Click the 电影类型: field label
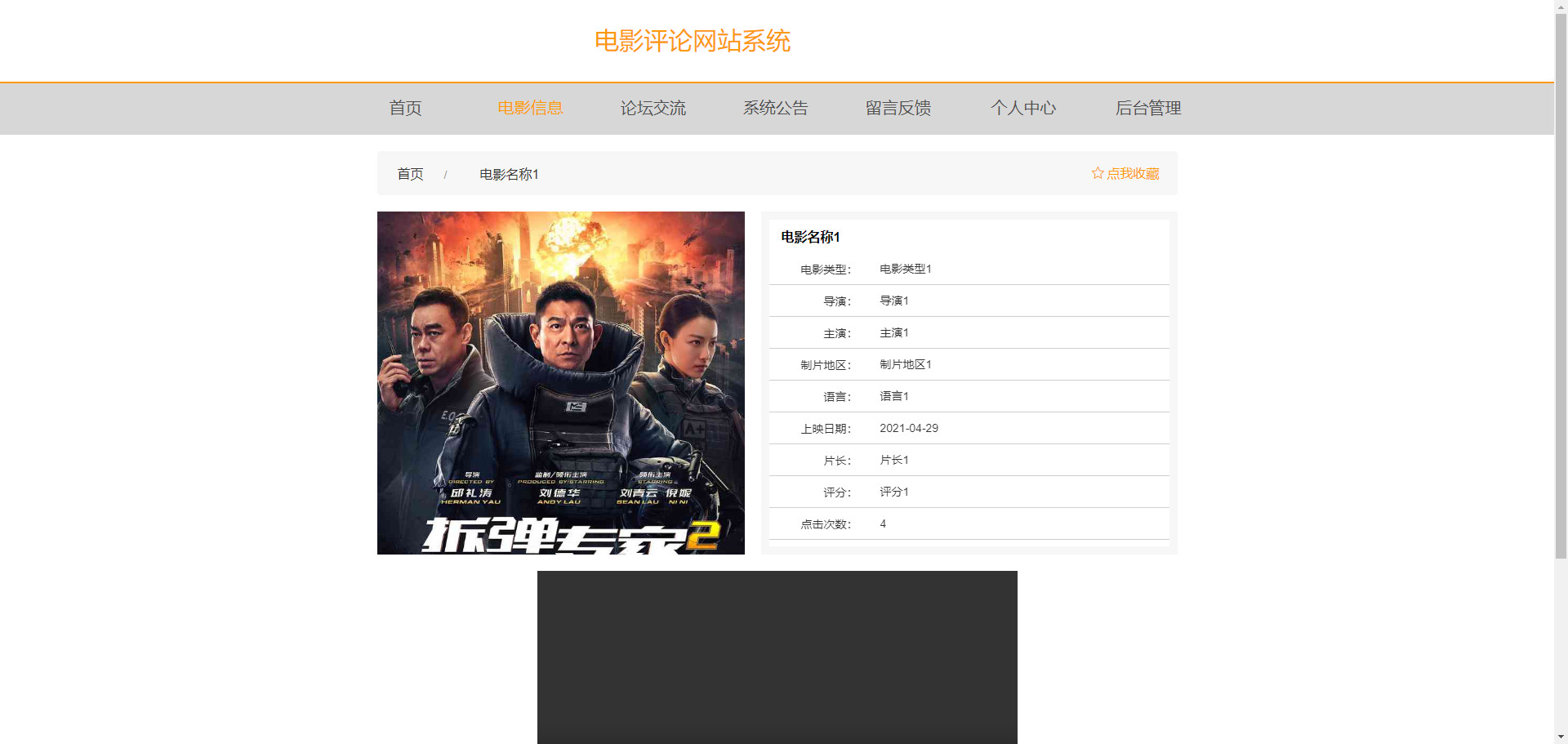 (x=826, y=270)
